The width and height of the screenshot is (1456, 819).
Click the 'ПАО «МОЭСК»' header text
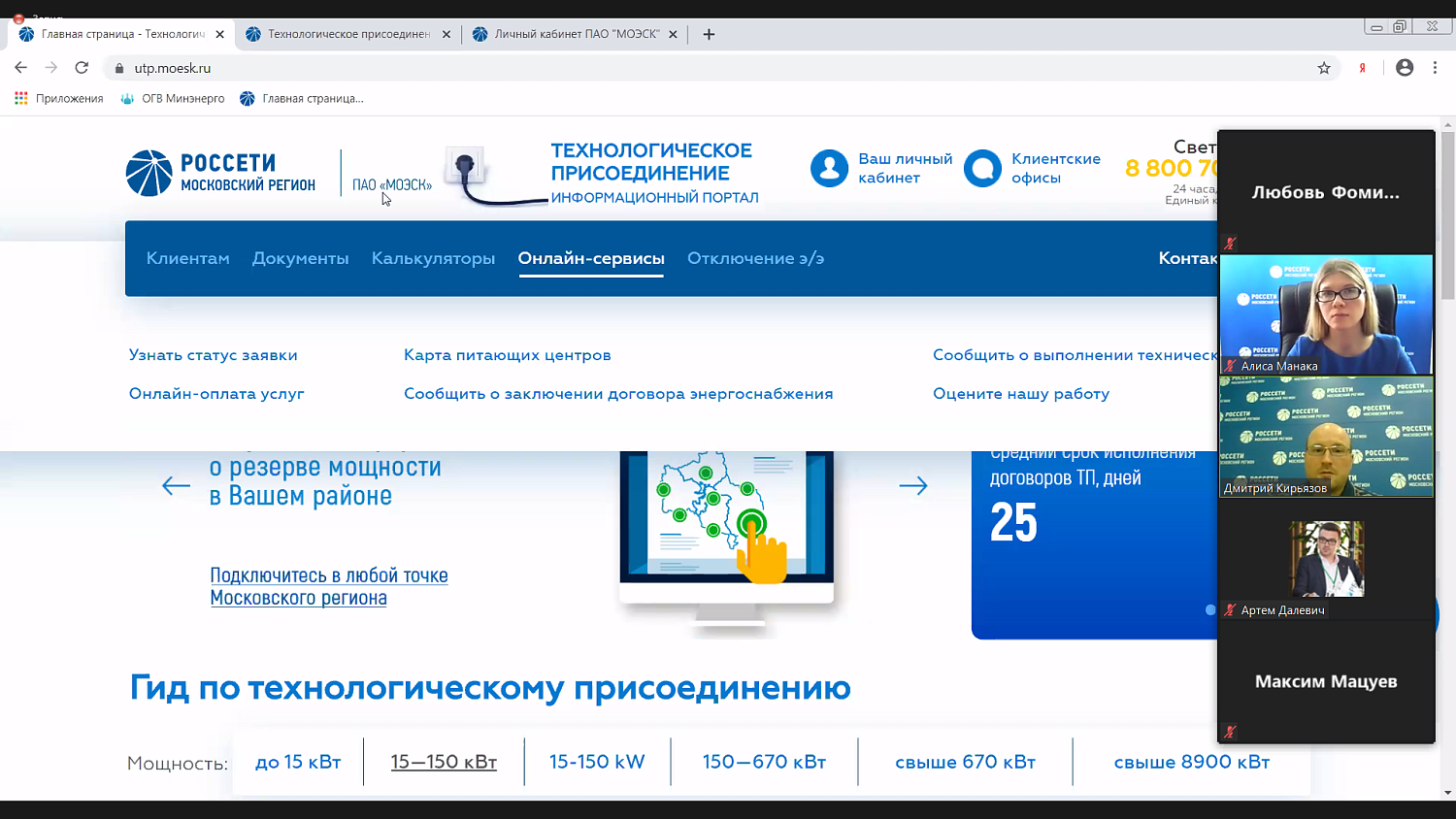(x=392, y=184)
